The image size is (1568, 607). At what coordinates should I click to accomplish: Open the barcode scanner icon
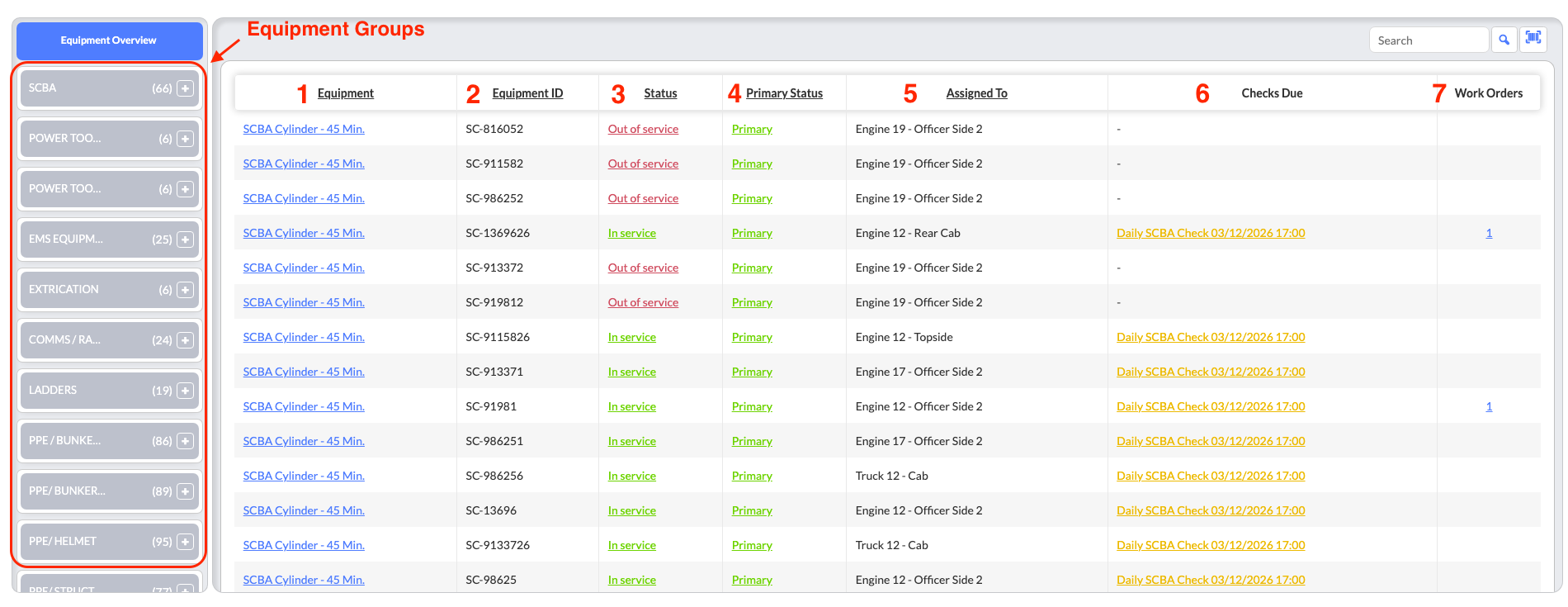(x=1533, y=38)
